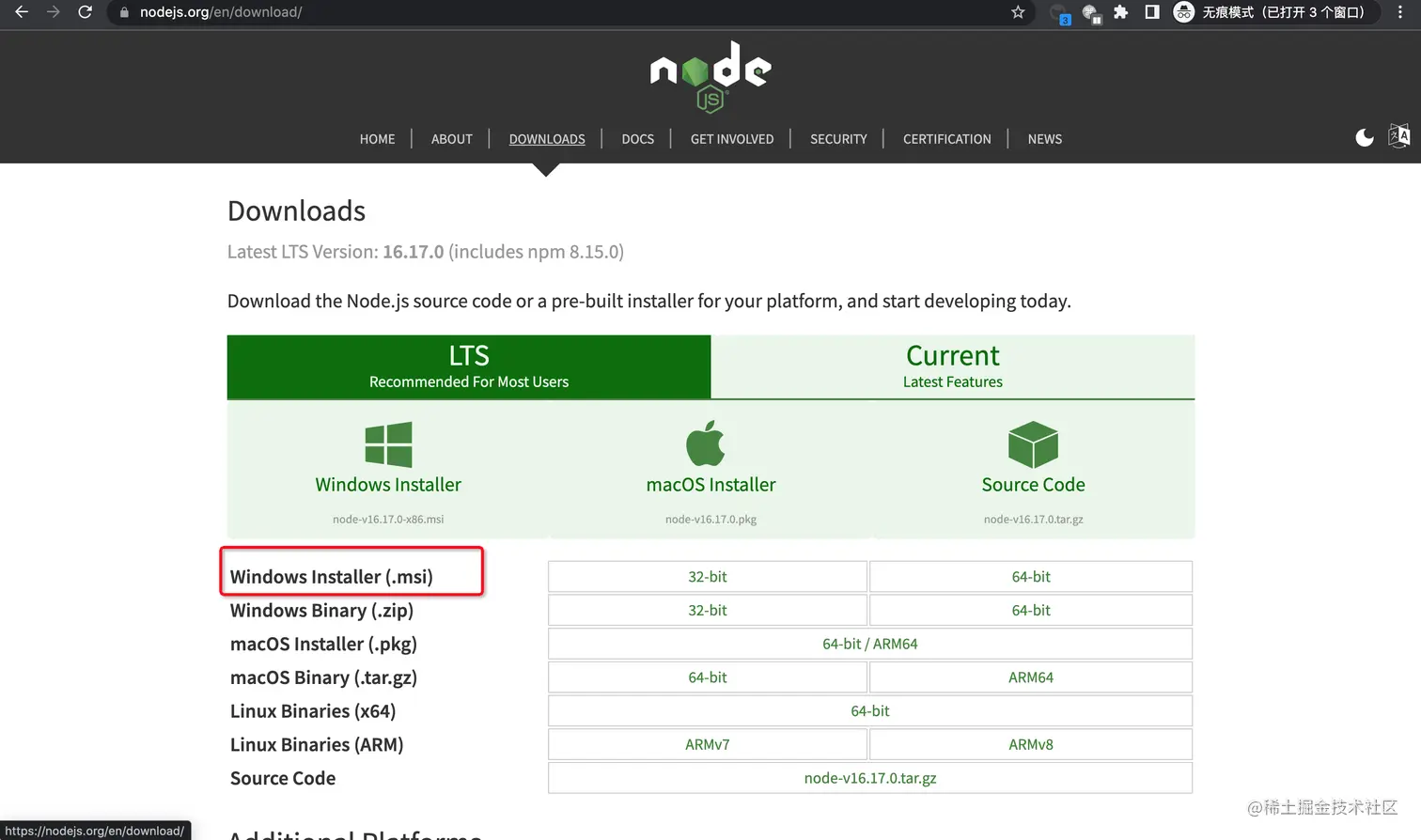Open the HOME navigation item

tap(378, 139)
